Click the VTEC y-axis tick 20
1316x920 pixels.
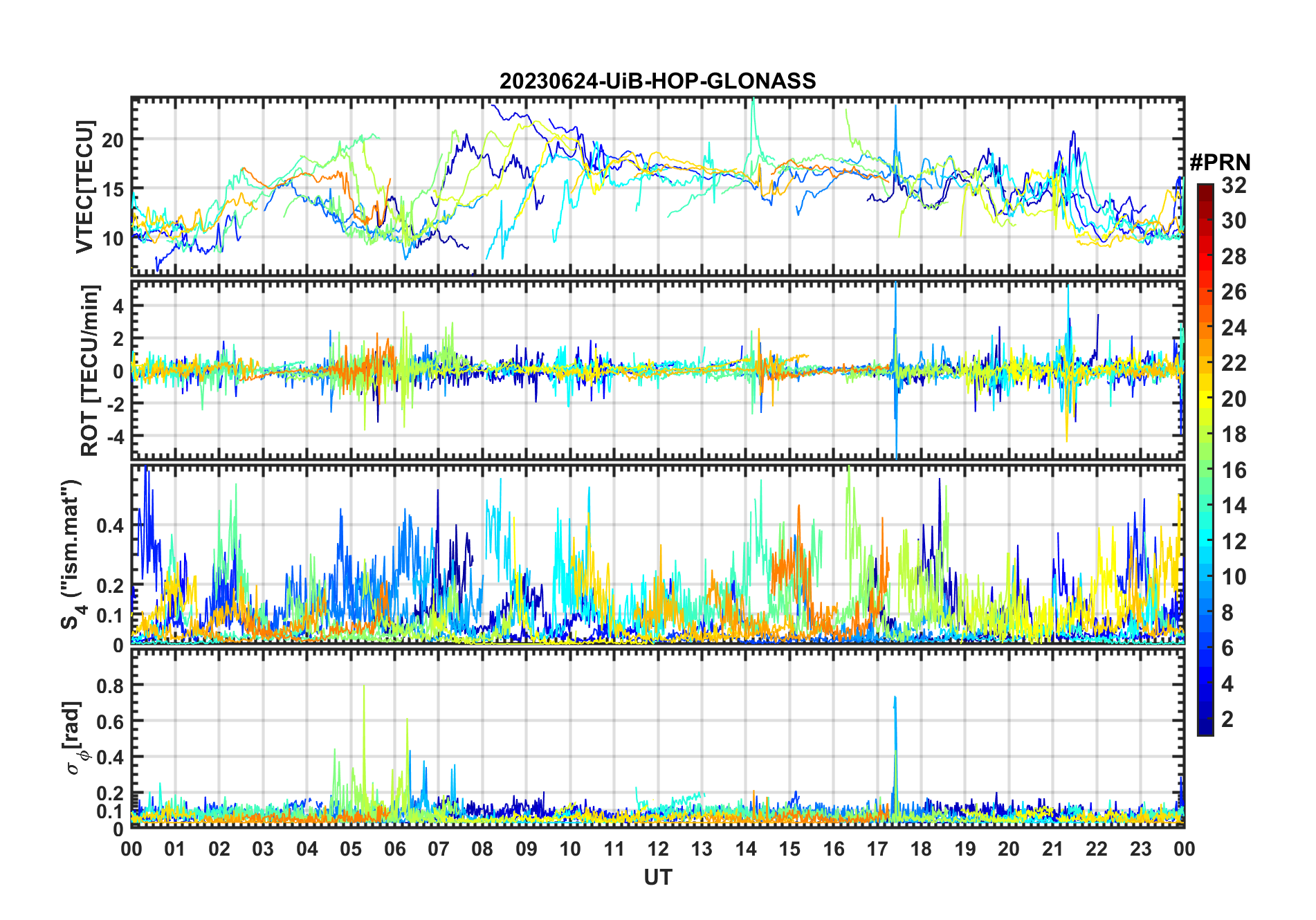(x=113, y=140)
